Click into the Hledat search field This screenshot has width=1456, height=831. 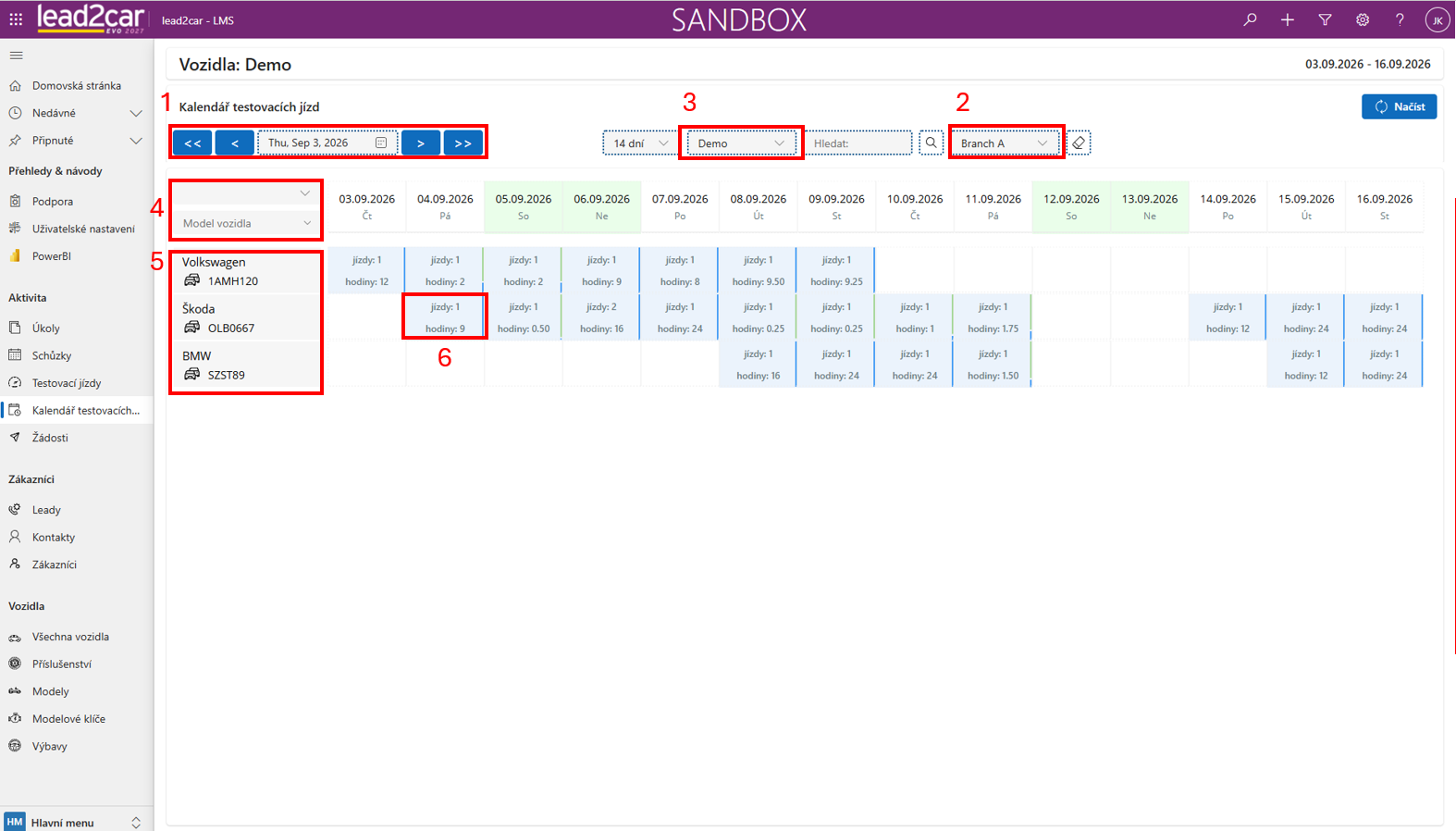[x=858, y=143]
